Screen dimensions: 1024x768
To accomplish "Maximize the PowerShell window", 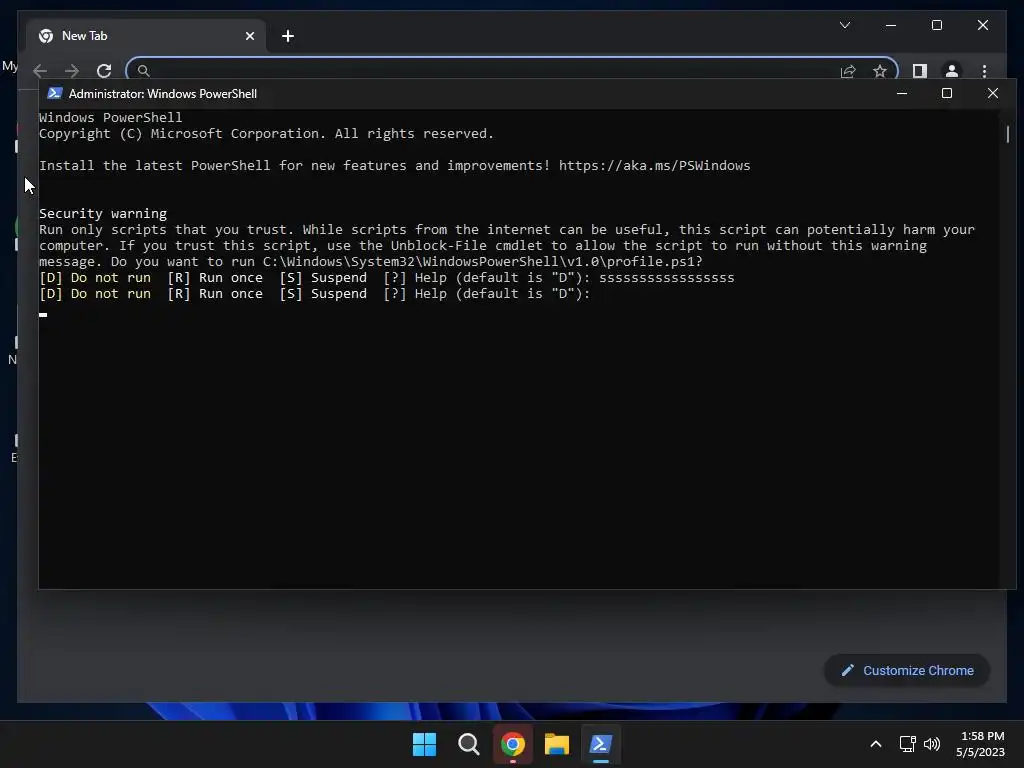I will [x=946, y=93].
